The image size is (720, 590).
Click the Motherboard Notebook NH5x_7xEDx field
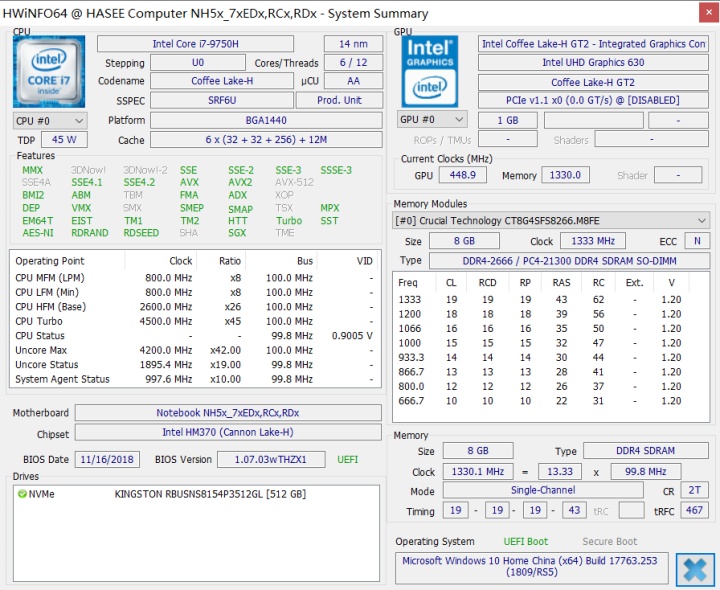tap(228, 413)
